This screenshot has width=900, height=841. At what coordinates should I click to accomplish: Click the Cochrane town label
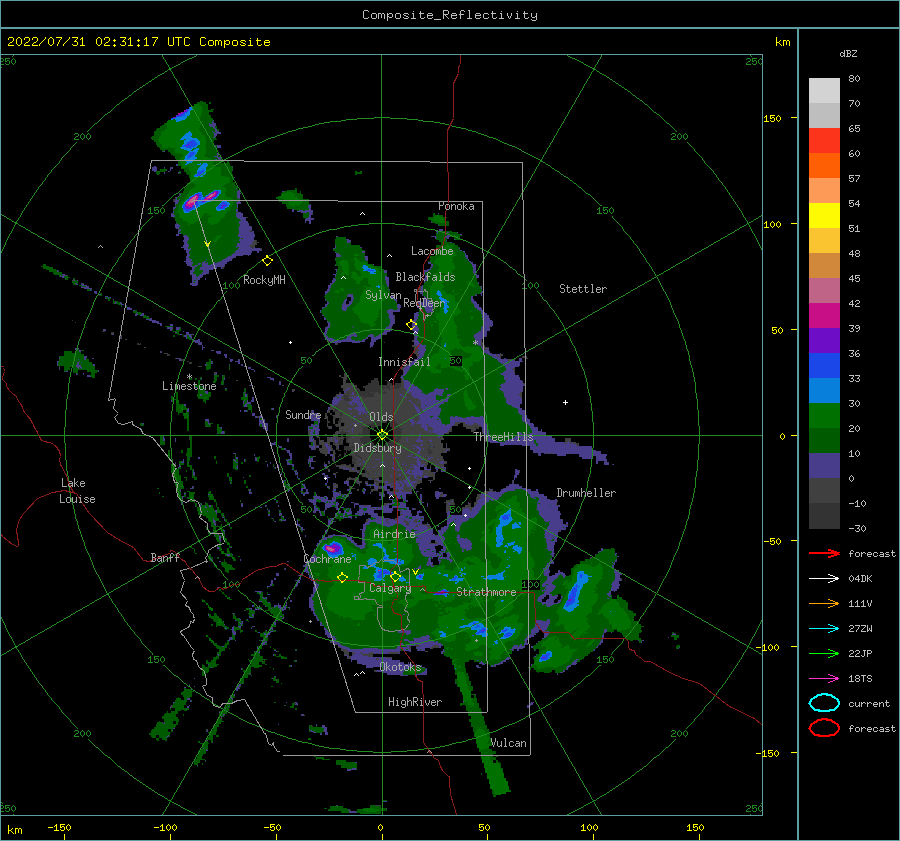(x=327, y=559)
